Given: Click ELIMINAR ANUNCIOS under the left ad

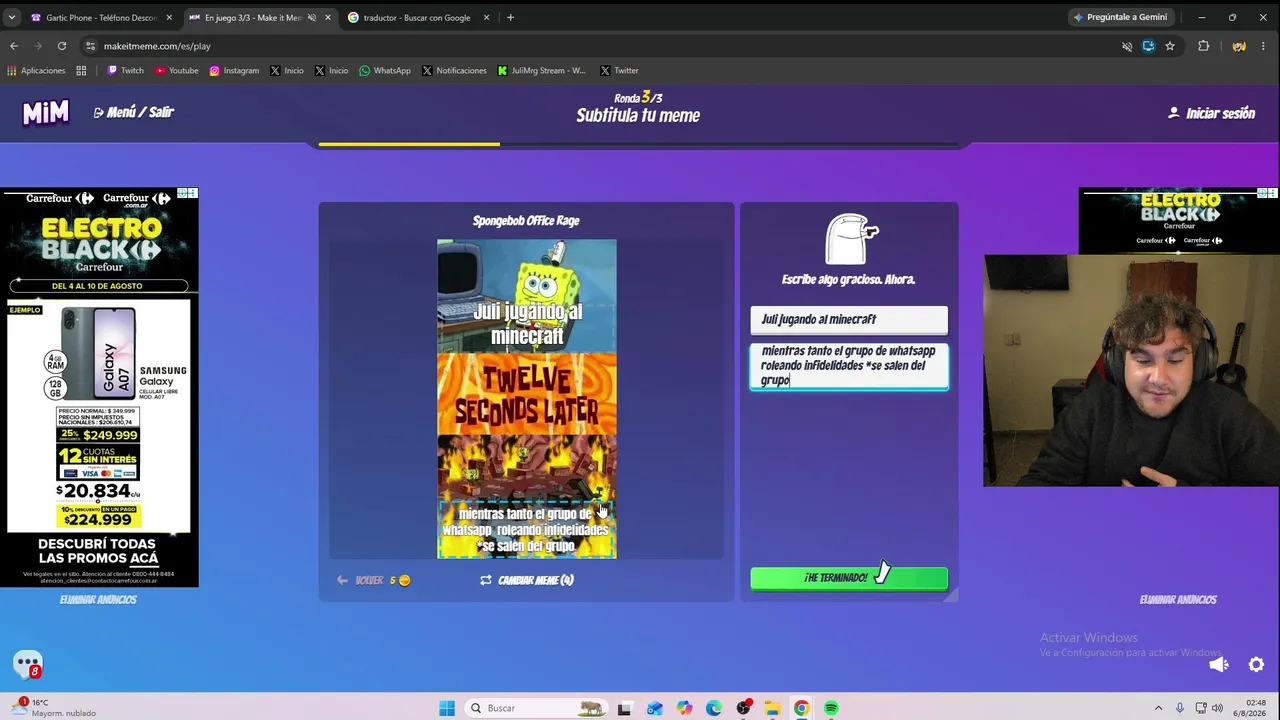Looking at the screenshot, I should click(x=98, y=600).
